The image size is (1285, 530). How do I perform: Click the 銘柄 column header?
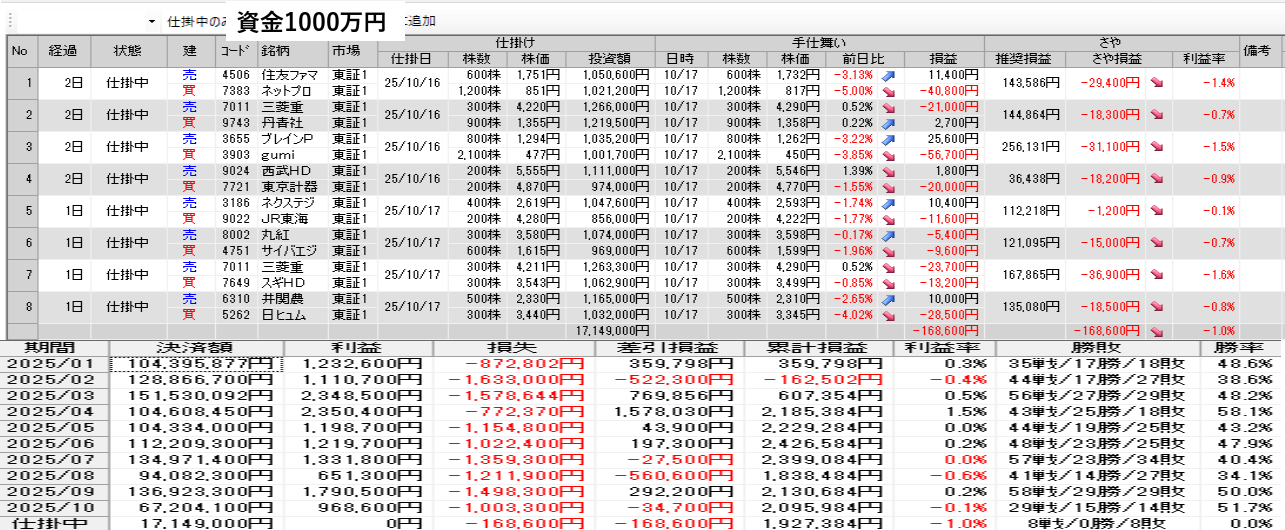292,51
